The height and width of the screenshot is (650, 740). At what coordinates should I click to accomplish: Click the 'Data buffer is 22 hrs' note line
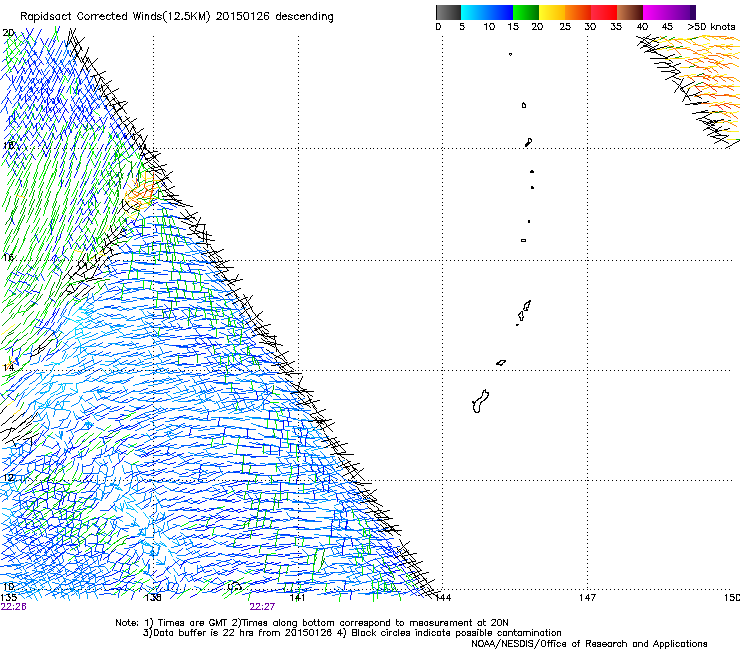(x=352, y=633)
